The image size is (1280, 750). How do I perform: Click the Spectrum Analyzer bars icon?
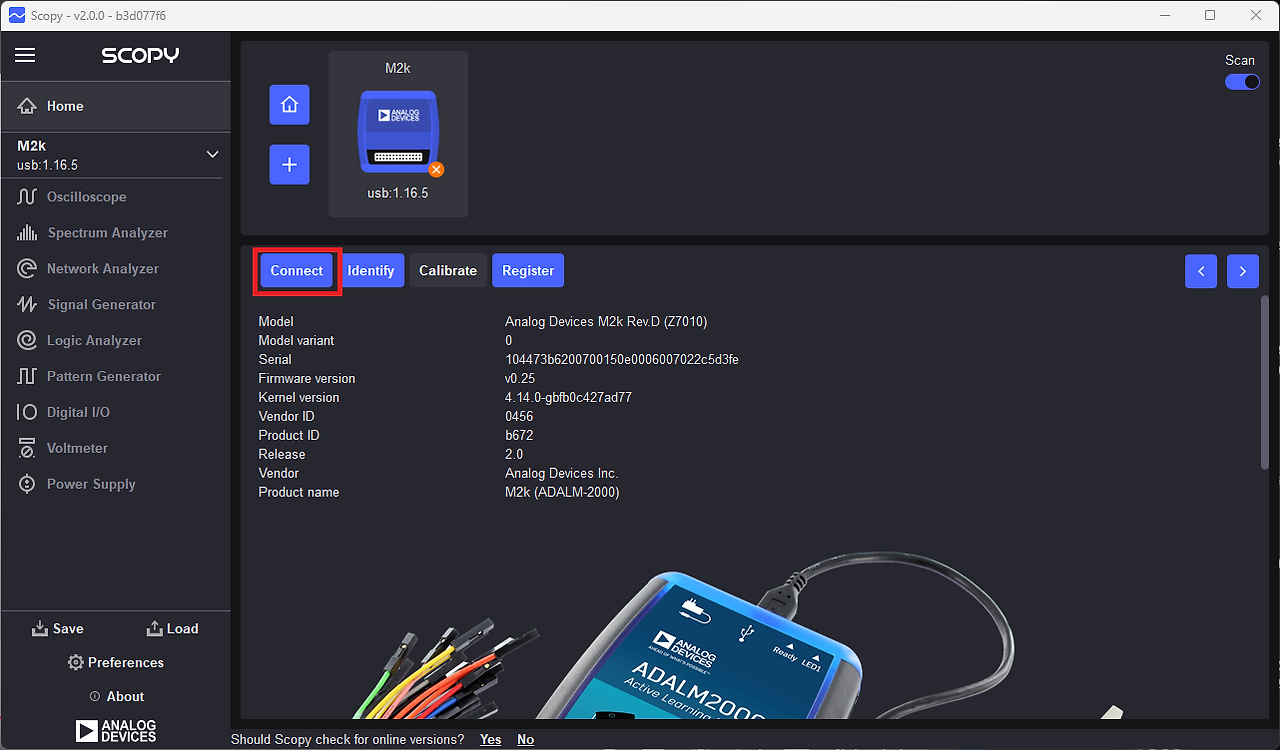(27, 233)
